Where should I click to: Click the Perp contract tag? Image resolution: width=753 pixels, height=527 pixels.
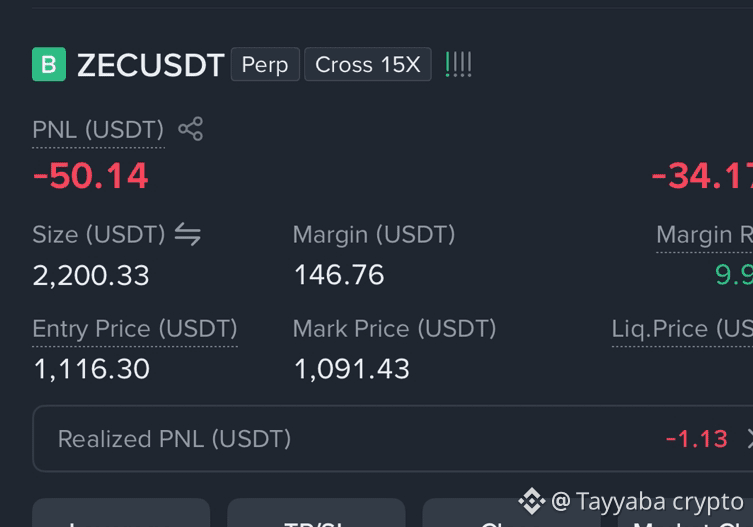[x=265, y=64]
